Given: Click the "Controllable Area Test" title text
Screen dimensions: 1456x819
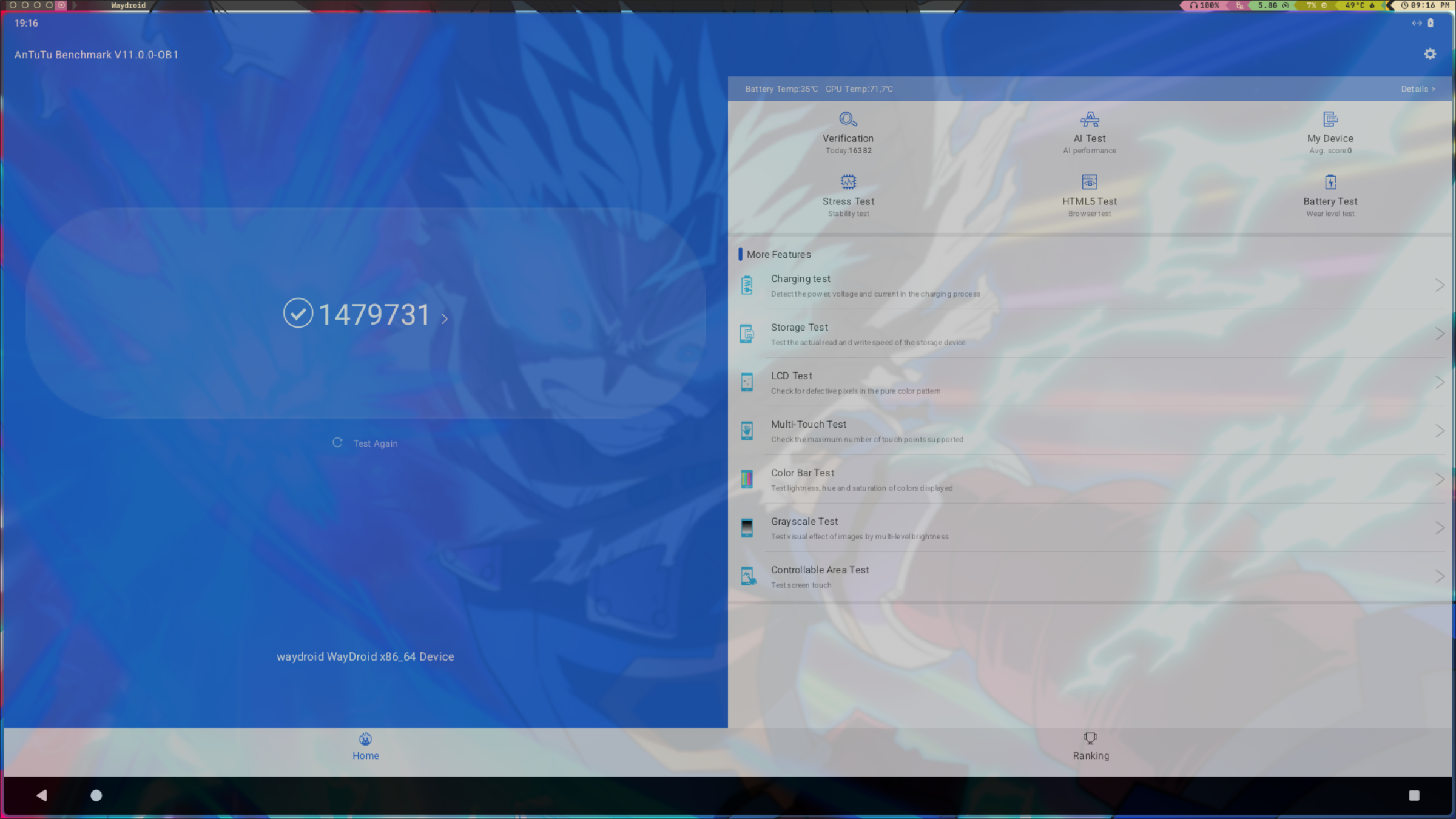Looking at the screenshot, I should click(820, 570).
